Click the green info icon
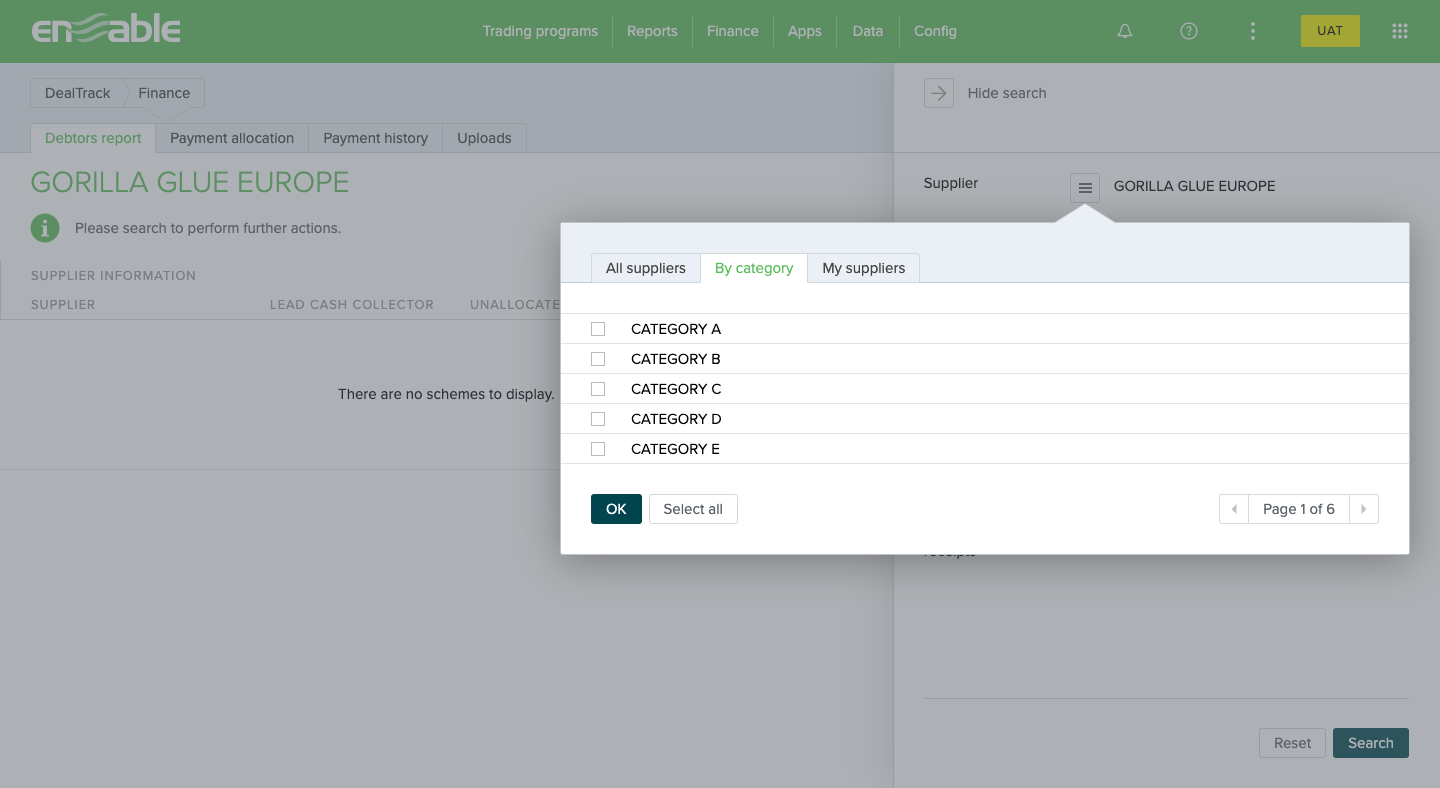This screenshot has height=788, width=1440. 45,228
